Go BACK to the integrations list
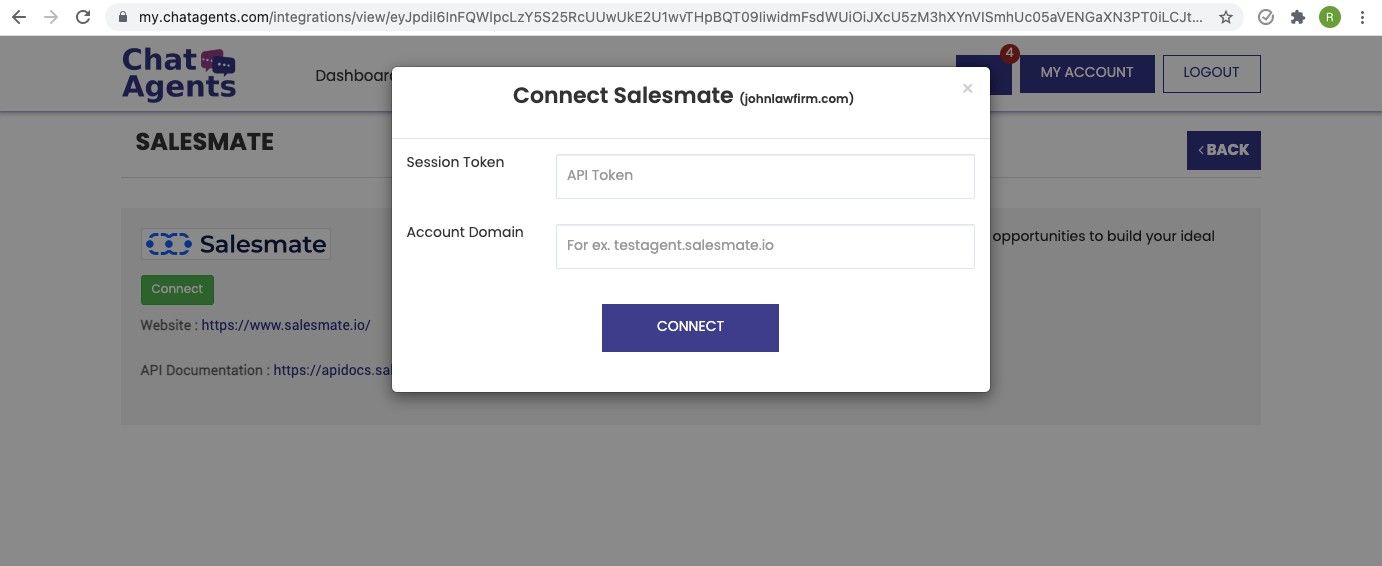This screenshot has height=566, width=1382. [1224, 150]
